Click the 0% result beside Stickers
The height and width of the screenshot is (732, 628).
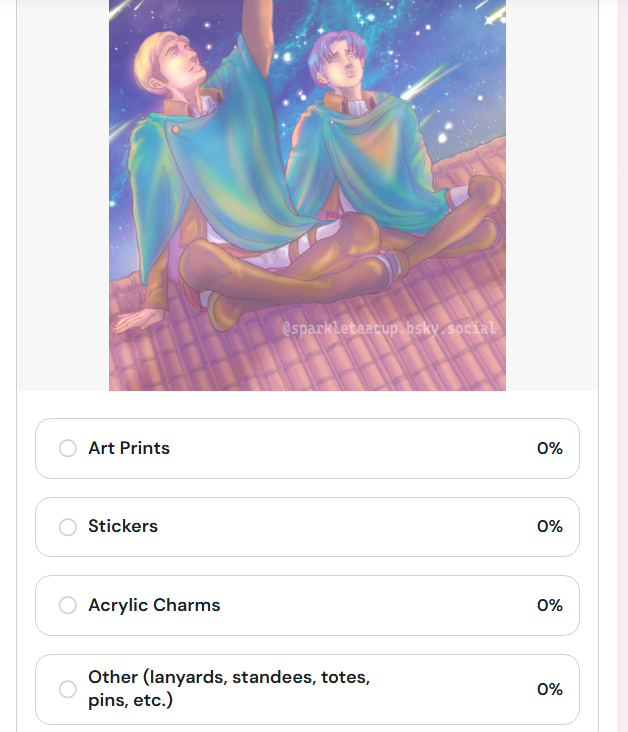coord(549,526)
